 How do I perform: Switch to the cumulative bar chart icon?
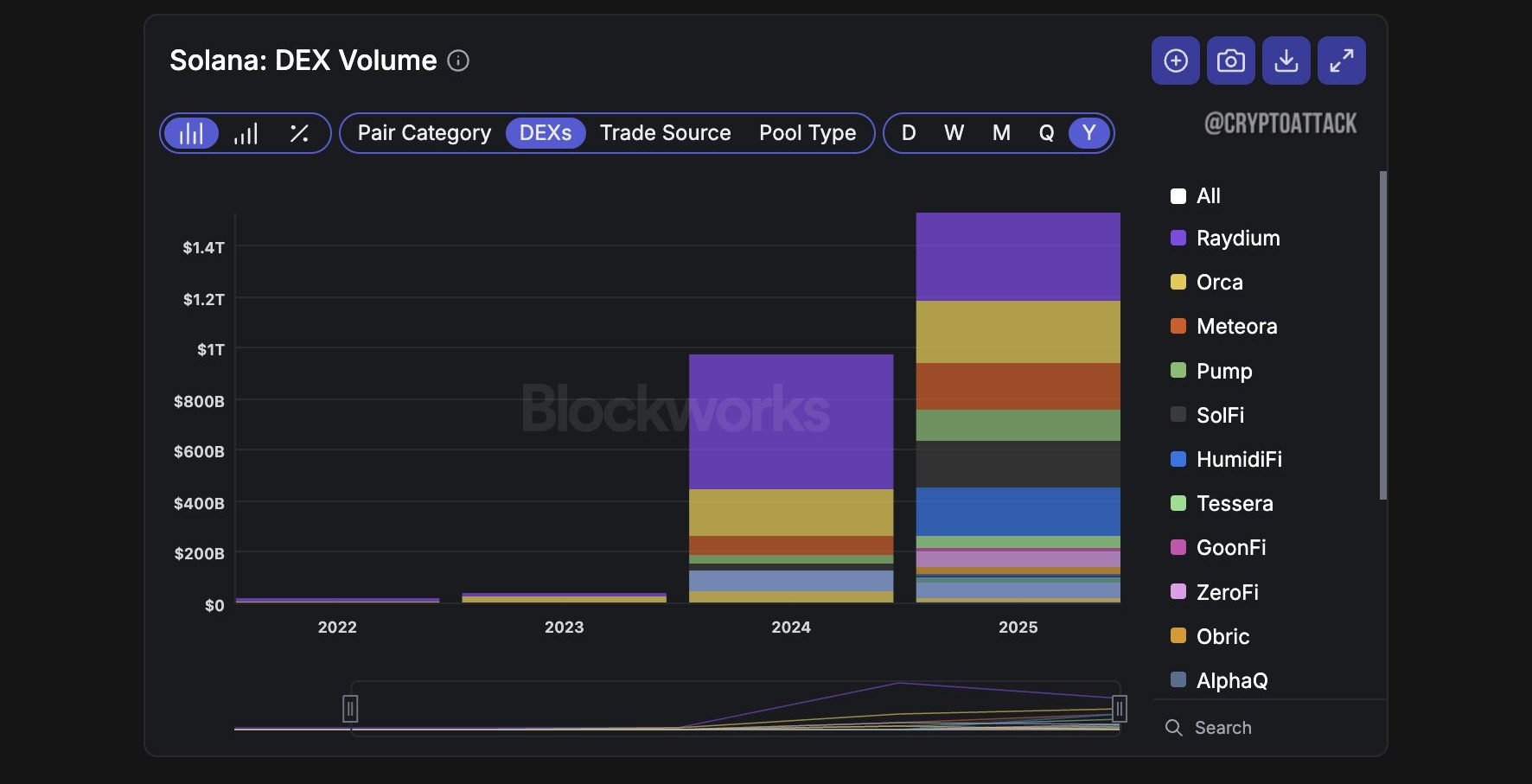point(246,133)
